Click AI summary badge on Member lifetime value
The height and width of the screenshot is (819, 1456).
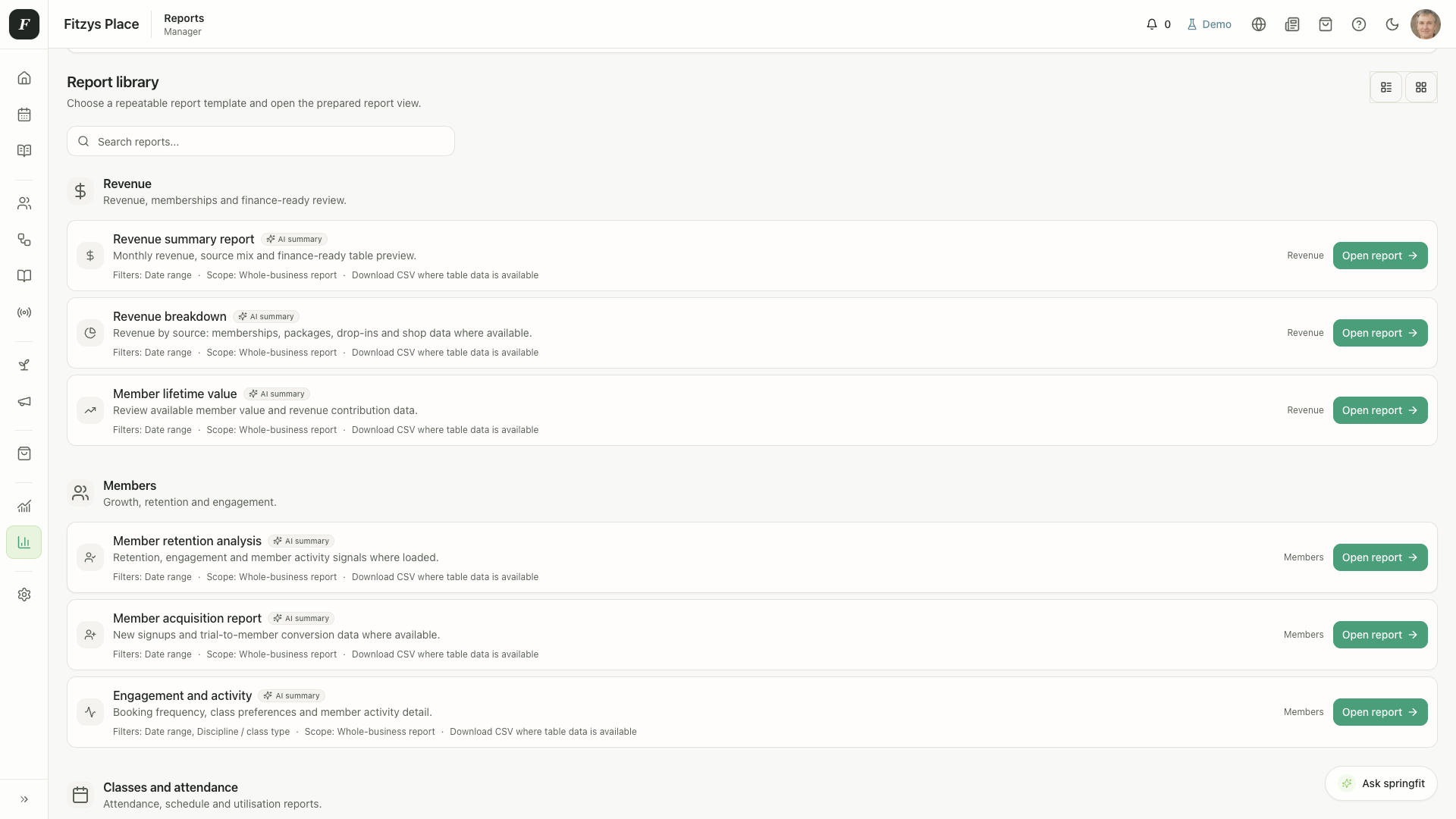coord(277,394)
